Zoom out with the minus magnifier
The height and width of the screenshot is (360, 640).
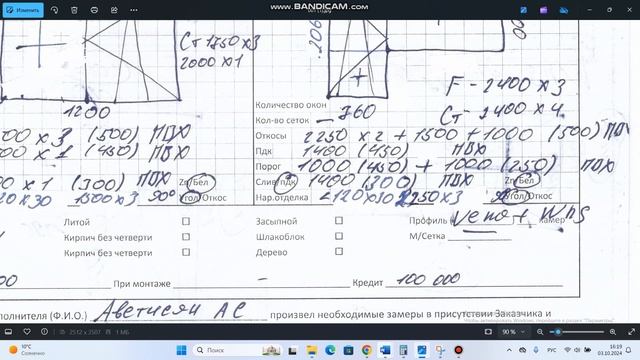(x=540, y=332)
